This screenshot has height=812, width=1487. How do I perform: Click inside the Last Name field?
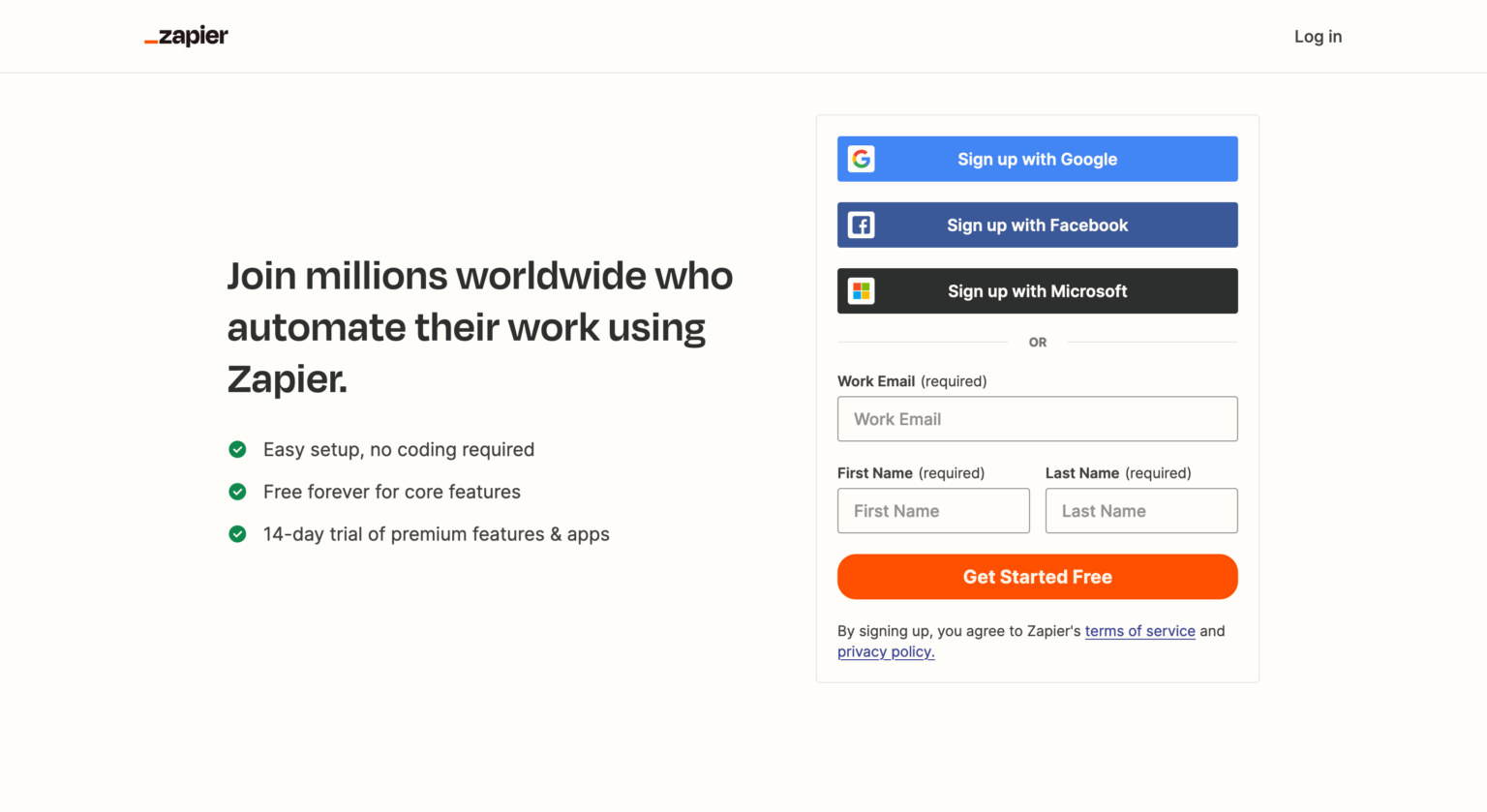[x=1140, y=510]
